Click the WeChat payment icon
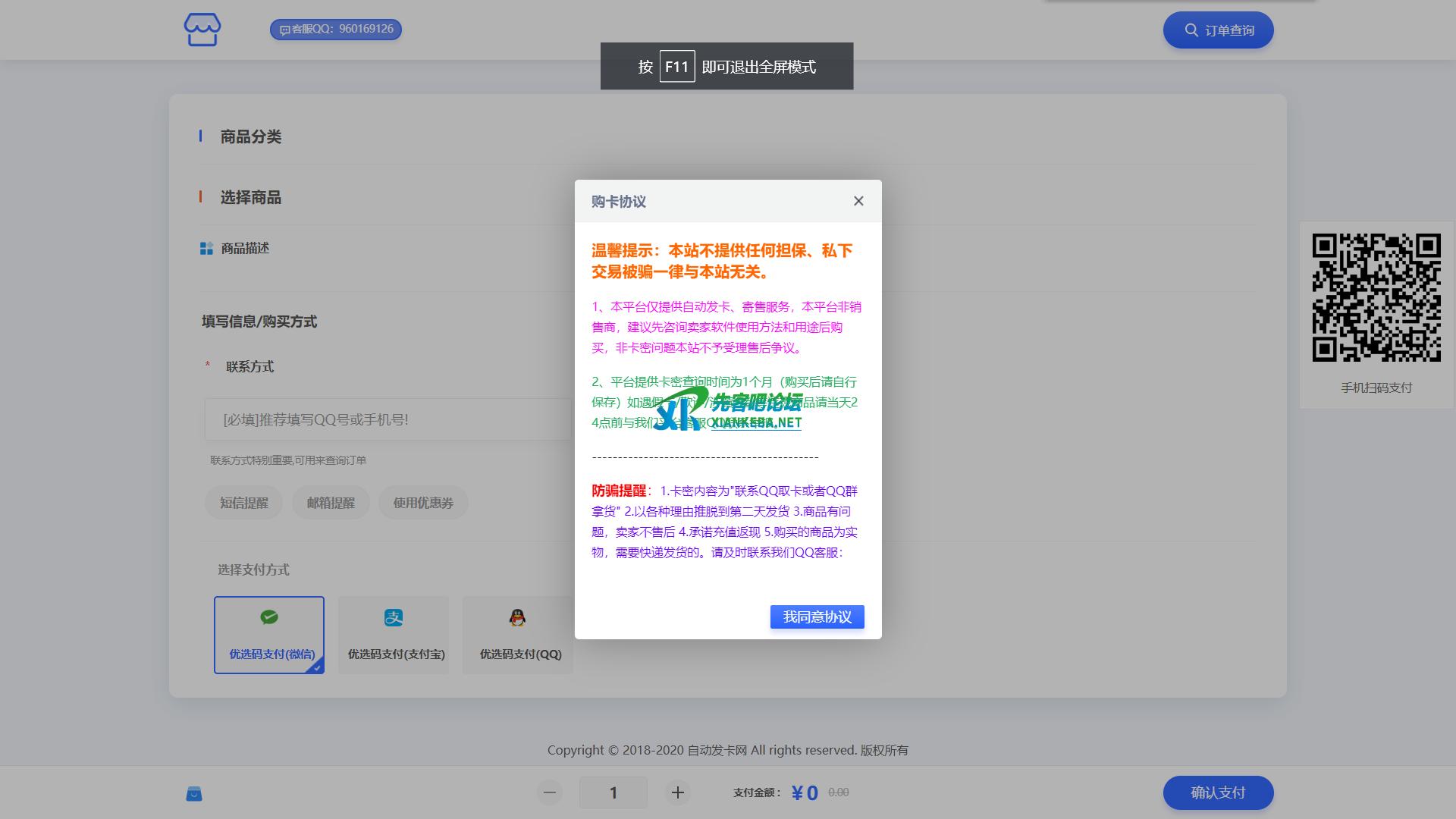This screenshot has height=819, width=1456. click(269, 617)
